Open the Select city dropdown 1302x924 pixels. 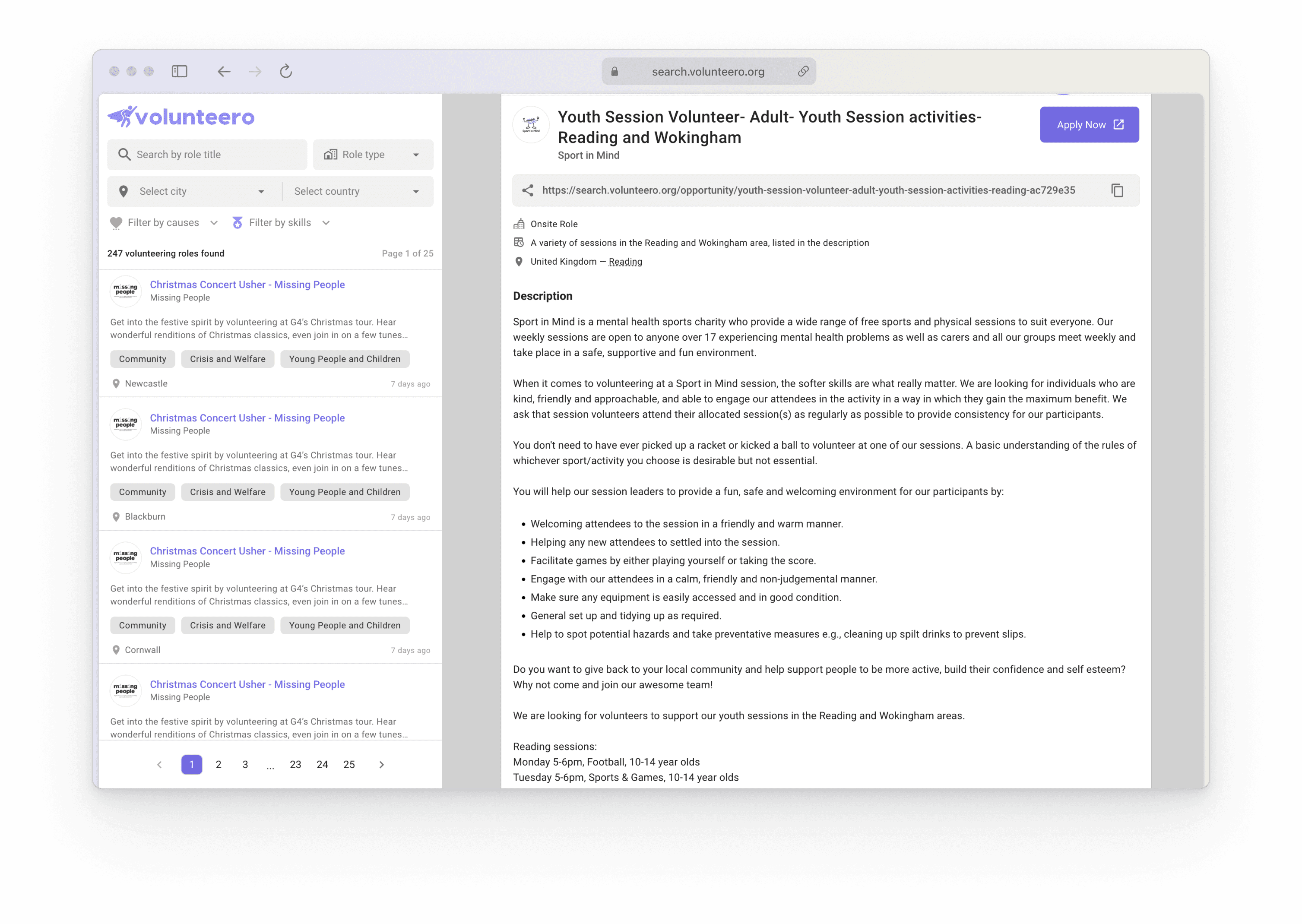tap(193, 192)
